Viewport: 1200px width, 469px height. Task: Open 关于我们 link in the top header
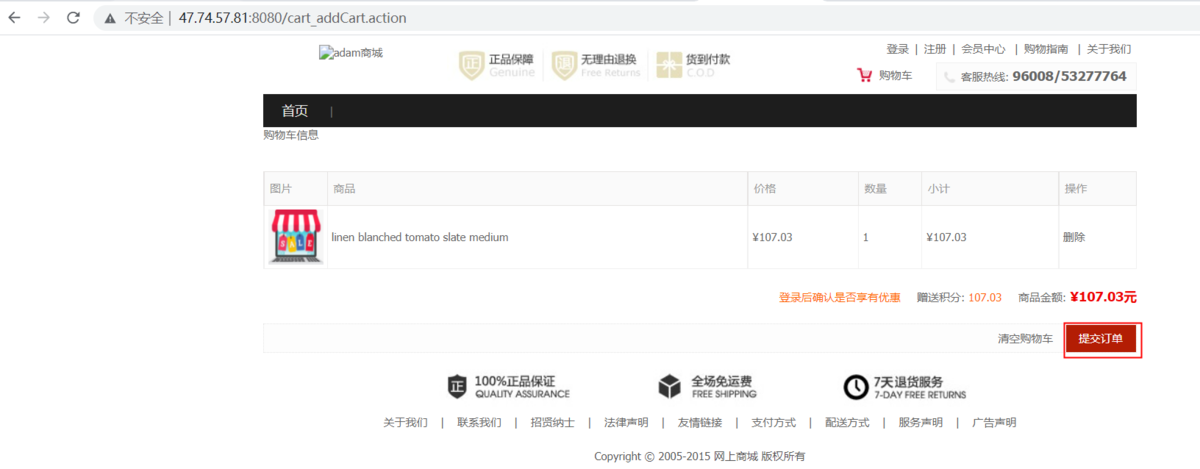[x=1109, y=49]
